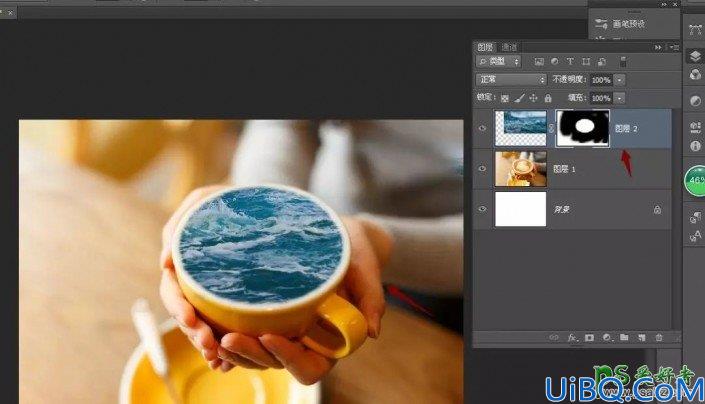Screen dimensions: 705x404
Task: Open the layers panel flyout menu
Action: [674, 47]
